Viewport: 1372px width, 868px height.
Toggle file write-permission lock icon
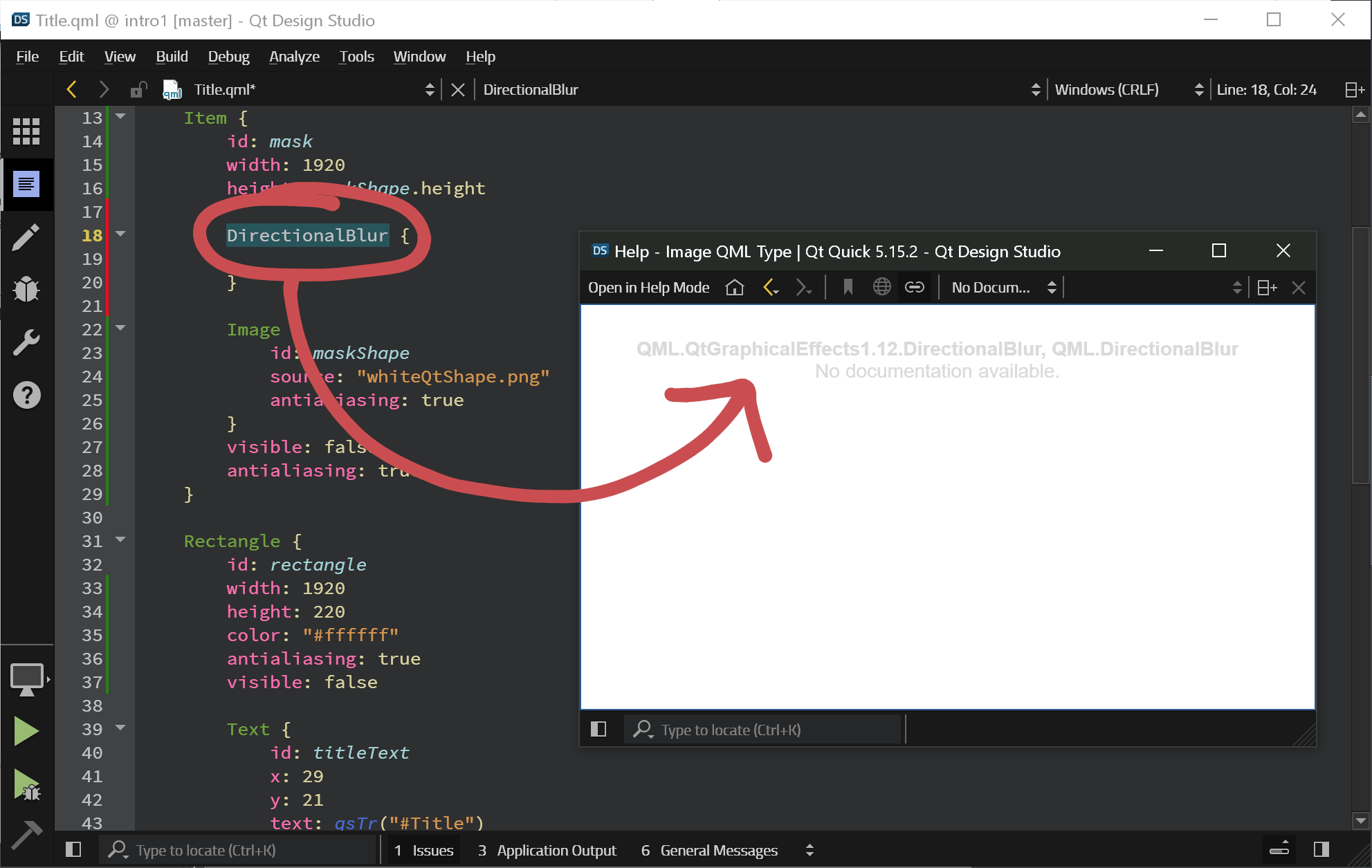[x=138, y=90]
